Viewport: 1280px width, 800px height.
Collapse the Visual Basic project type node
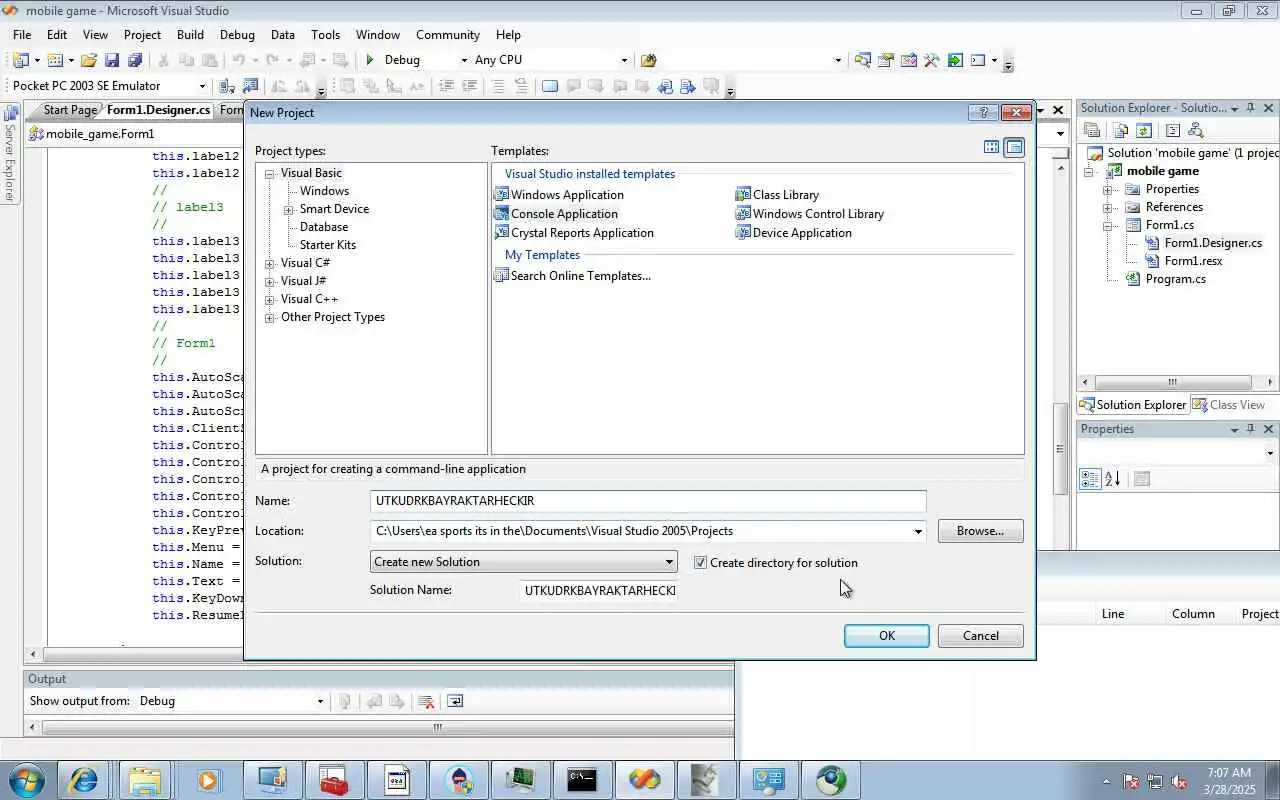pyautogui.click(x=270, y=174)
